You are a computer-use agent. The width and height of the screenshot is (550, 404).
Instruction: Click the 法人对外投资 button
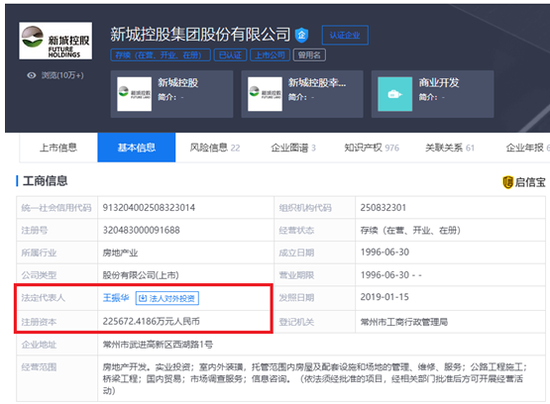pyautogui.click(x=167, y=298)
